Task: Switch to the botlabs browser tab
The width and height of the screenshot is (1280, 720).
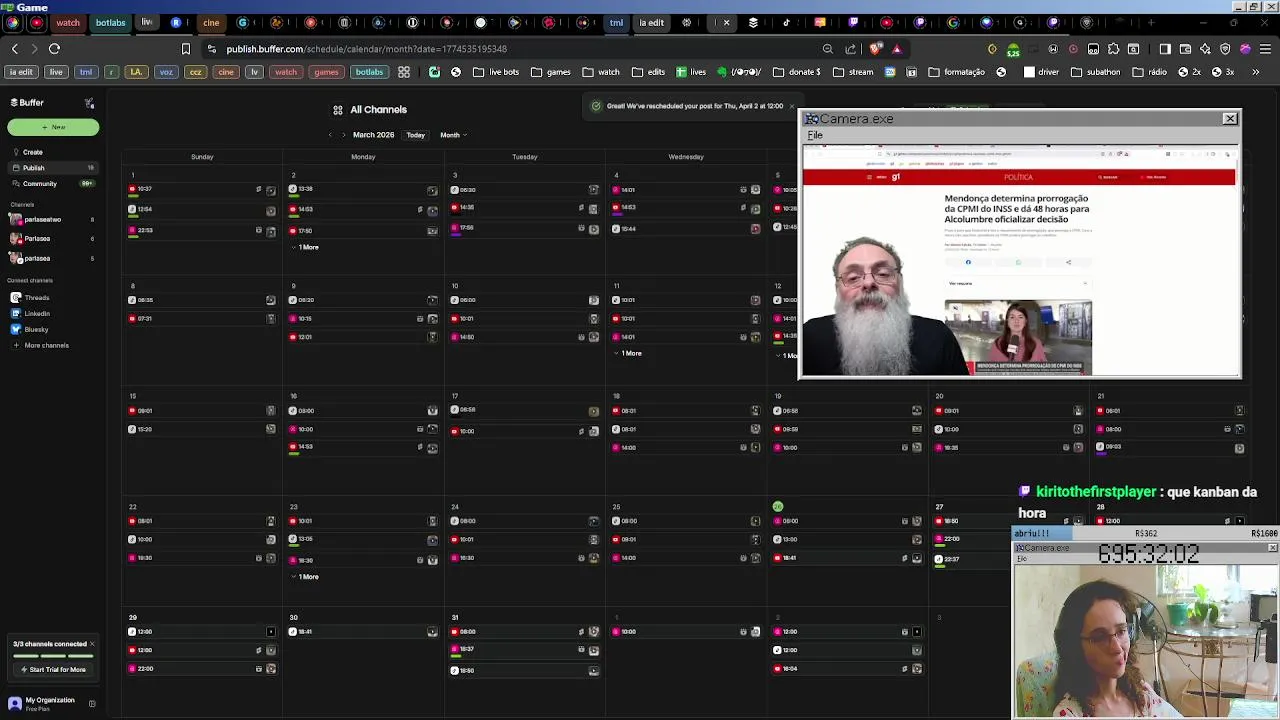Action: tap(110, 22)
